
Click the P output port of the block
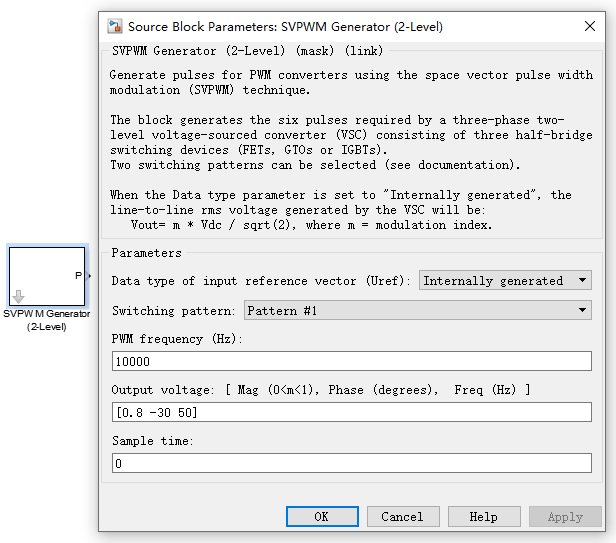pos(79,275)
